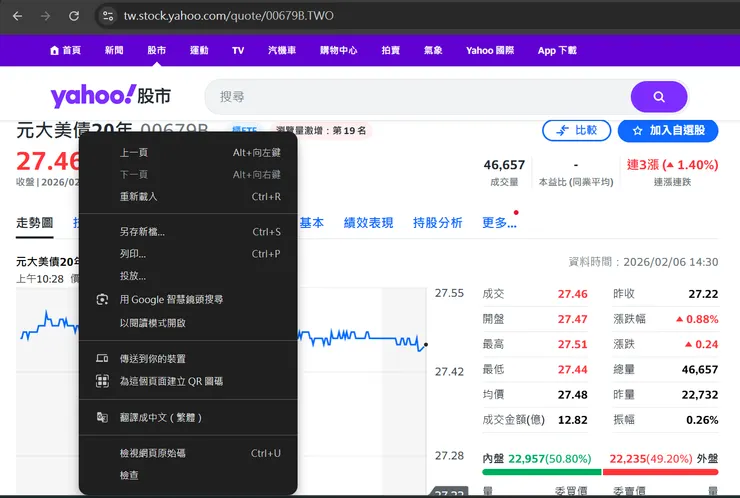The image size is (740, 498).
Task: Open 氣象 in the Yahoo nav bar
Action: pyautogui.click(x=433, y=51)
